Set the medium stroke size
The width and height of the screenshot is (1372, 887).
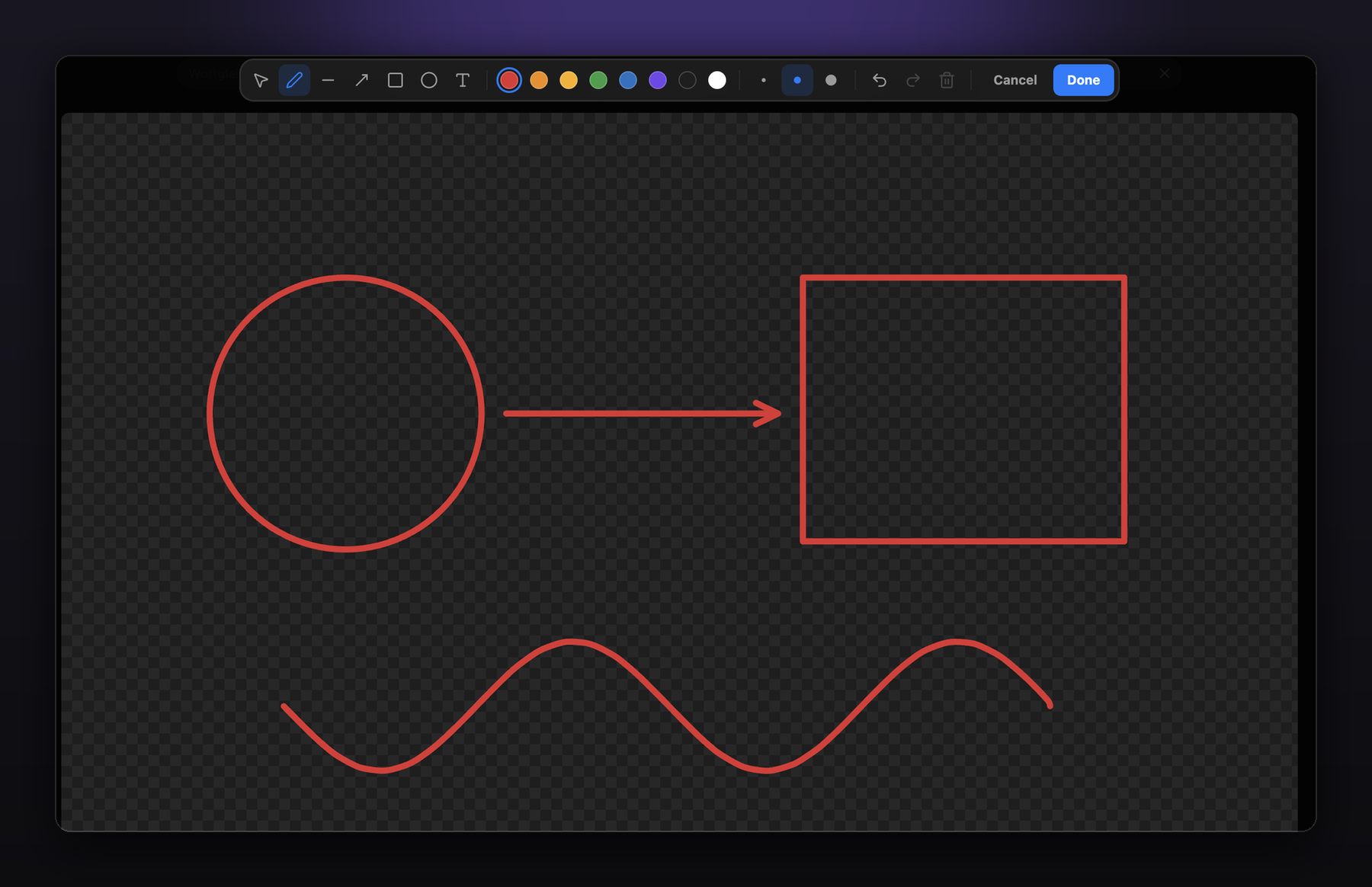pos(797,80)
